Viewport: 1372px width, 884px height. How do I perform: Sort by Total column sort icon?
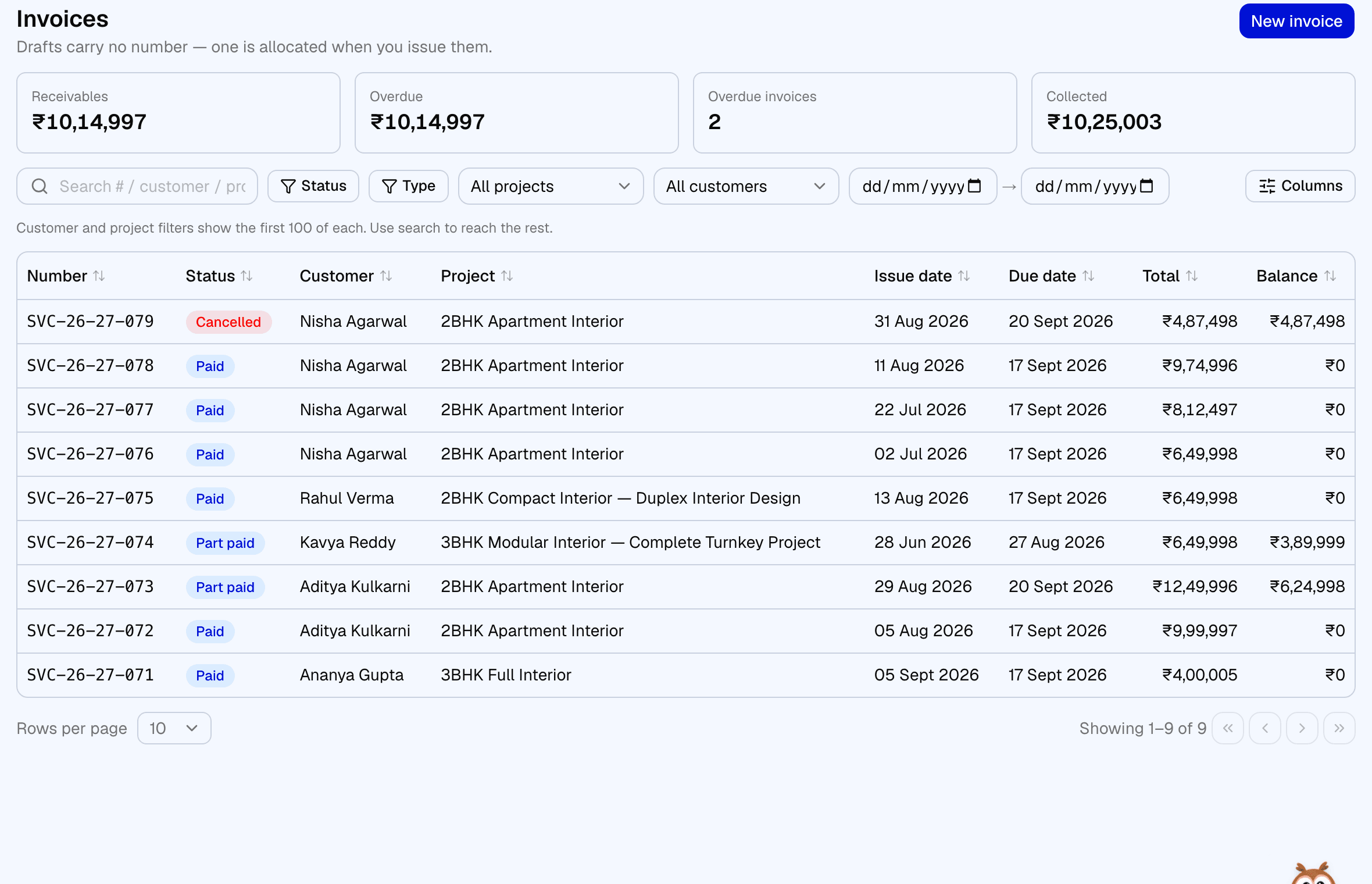point(1192,276)
